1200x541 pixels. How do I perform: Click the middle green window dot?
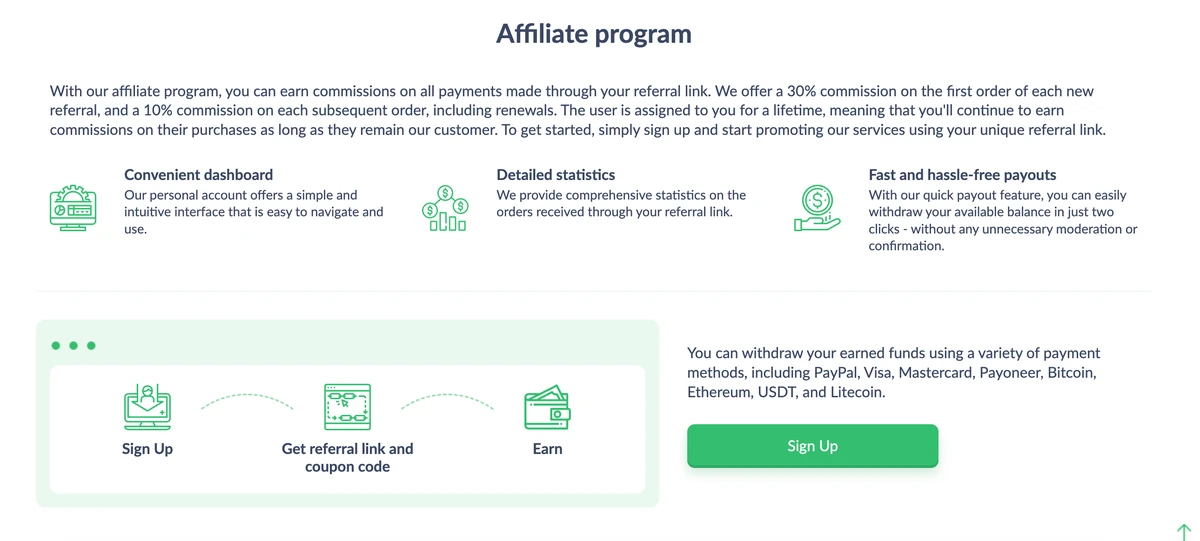tap(74, 346)
